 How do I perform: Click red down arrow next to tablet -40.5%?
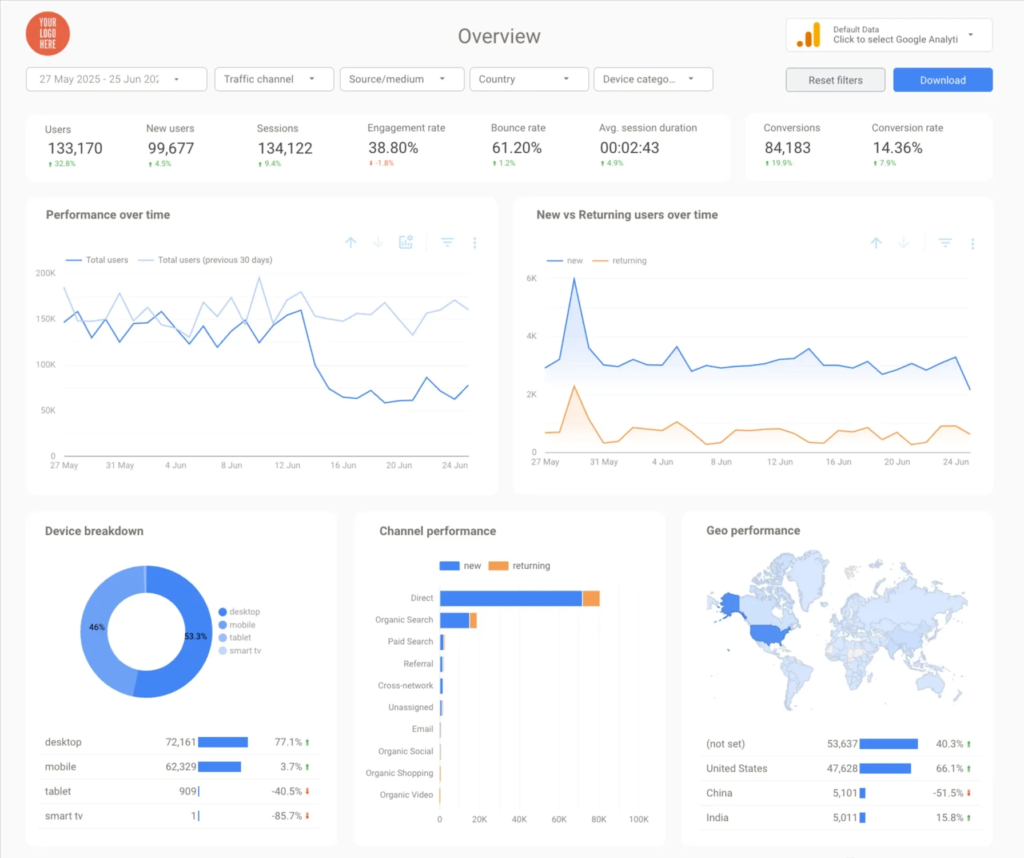[x=308, y=791]
